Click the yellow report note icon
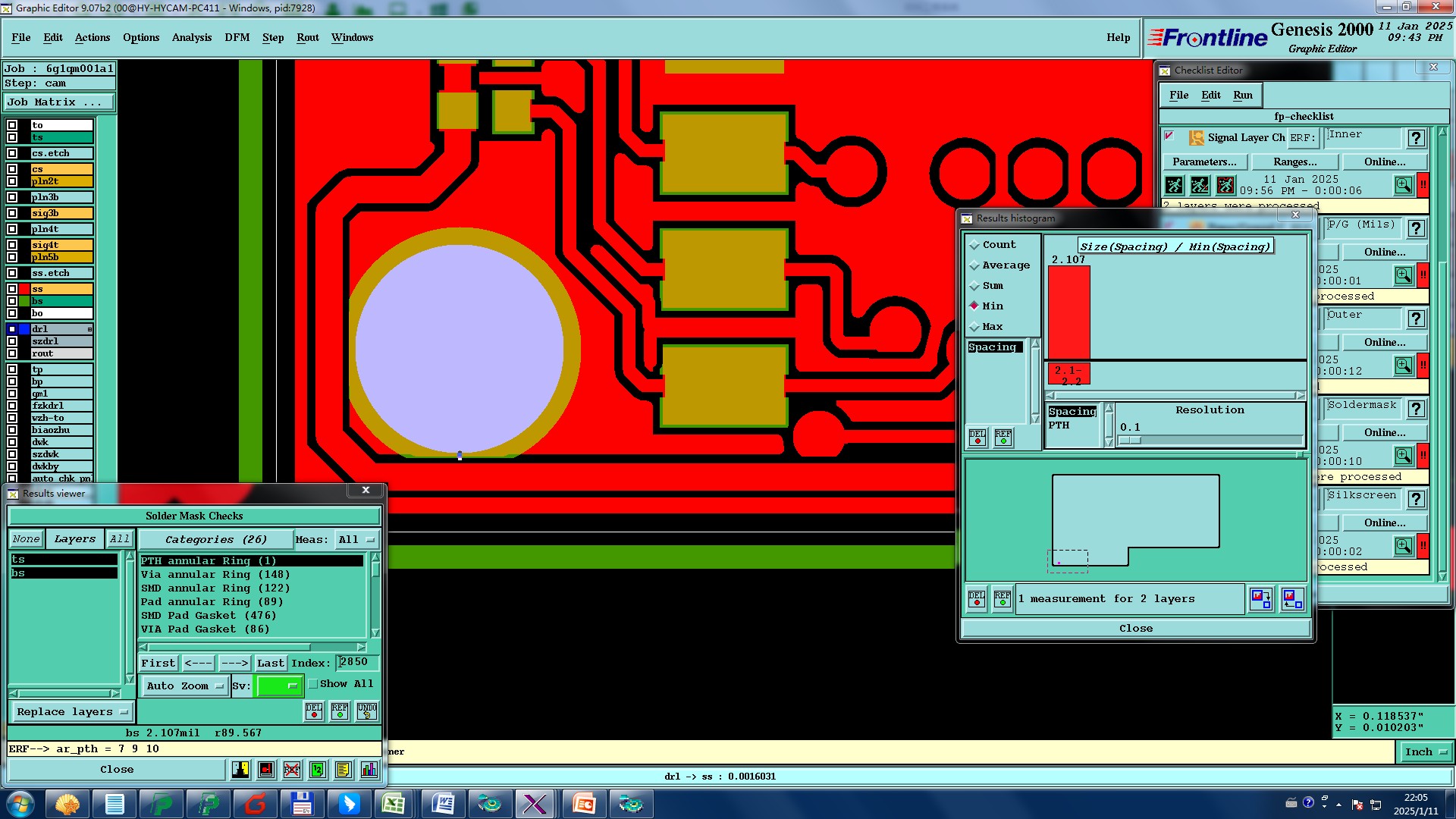This screenshot has width=1456, height=819. click(343, 770)
